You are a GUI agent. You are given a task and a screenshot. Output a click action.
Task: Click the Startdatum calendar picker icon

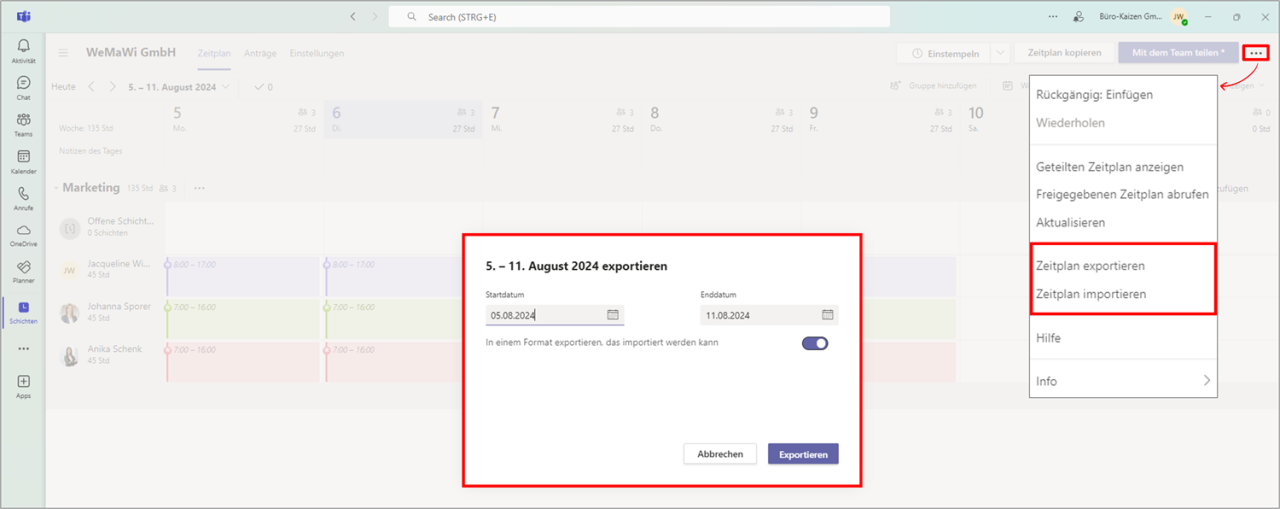613,315
